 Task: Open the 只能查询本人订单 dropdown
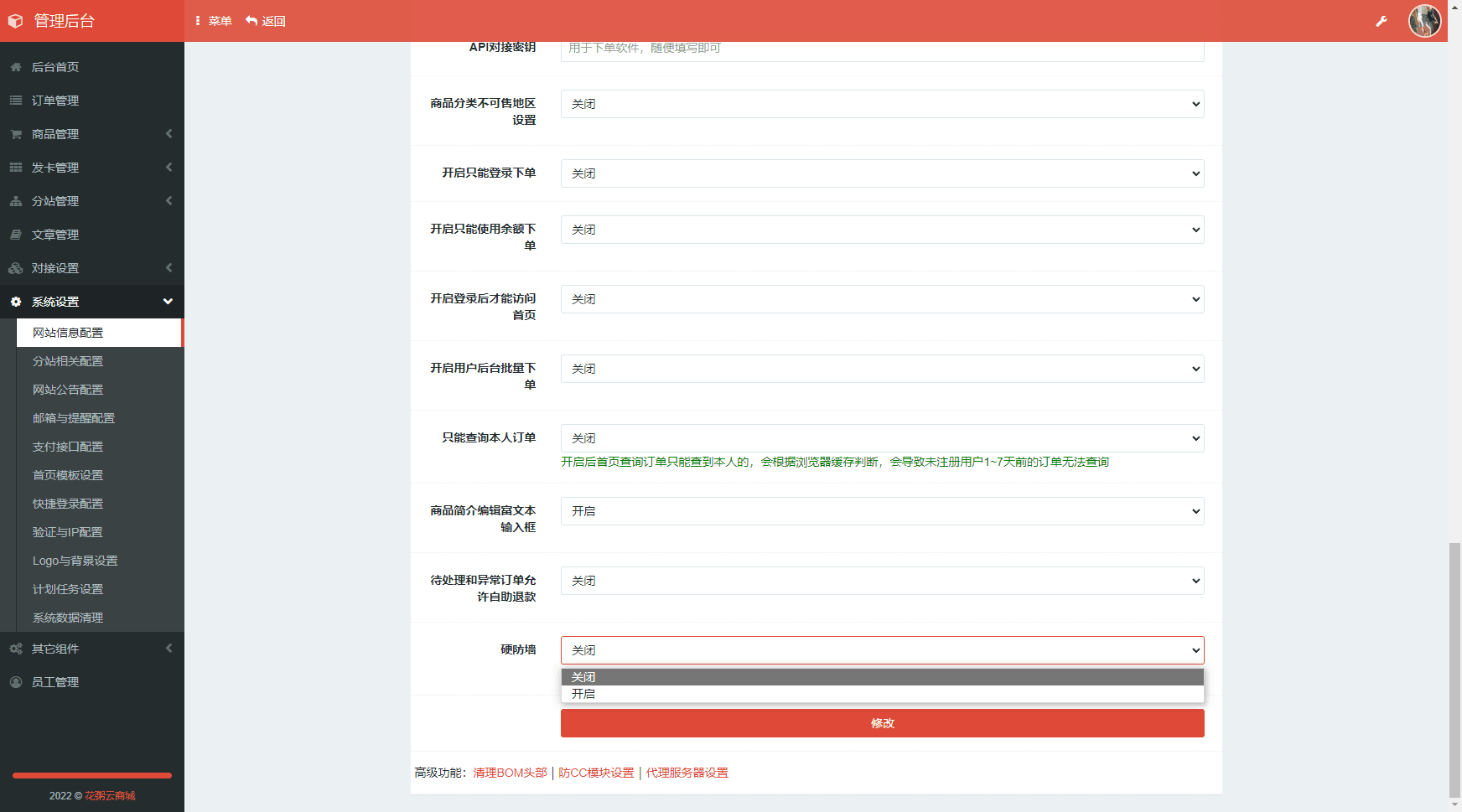882,438
